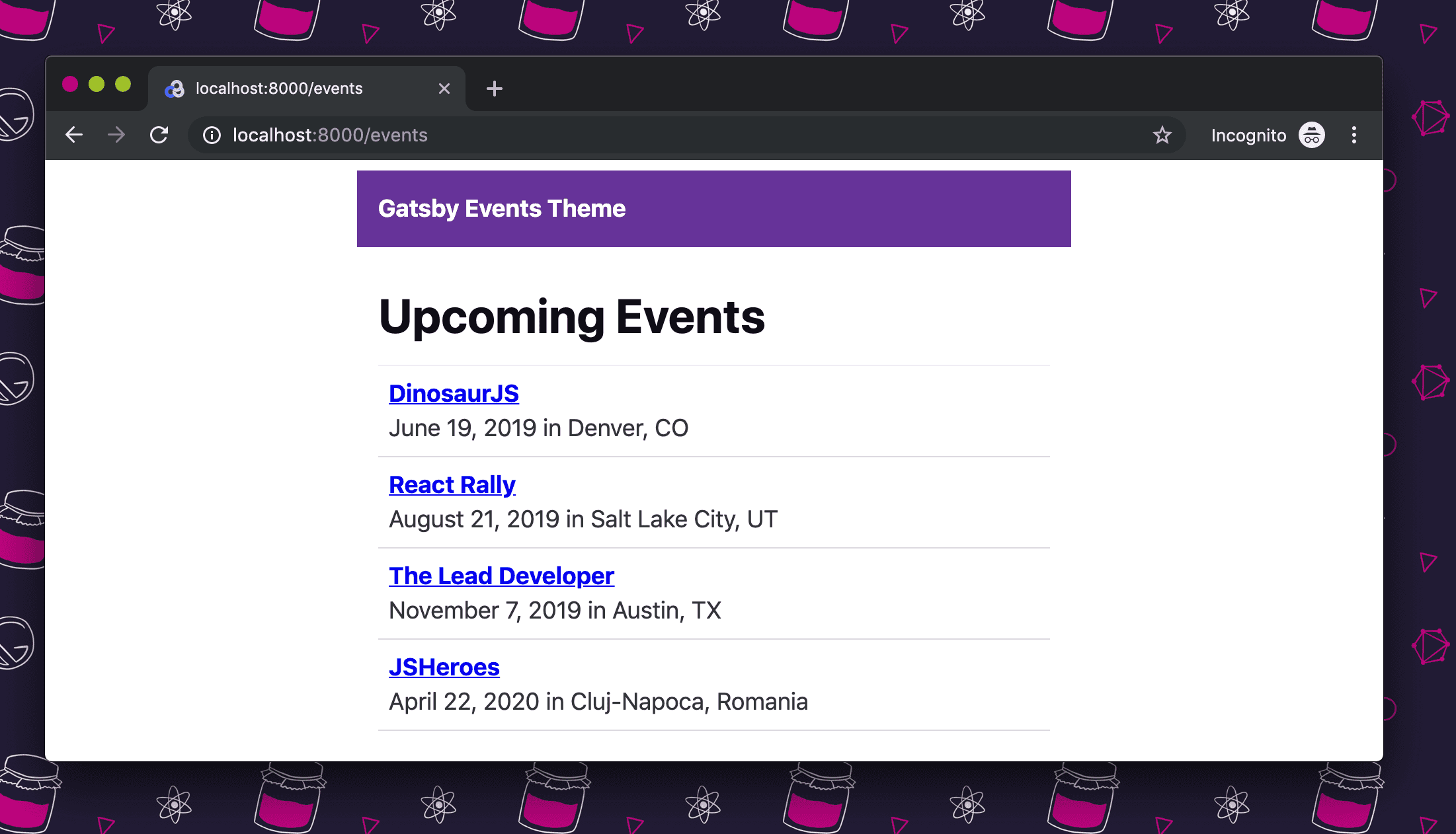This screenshot has height=834, width=1456.
Task: Close the localhost:8000/events tab
Action: coord(444,89)
